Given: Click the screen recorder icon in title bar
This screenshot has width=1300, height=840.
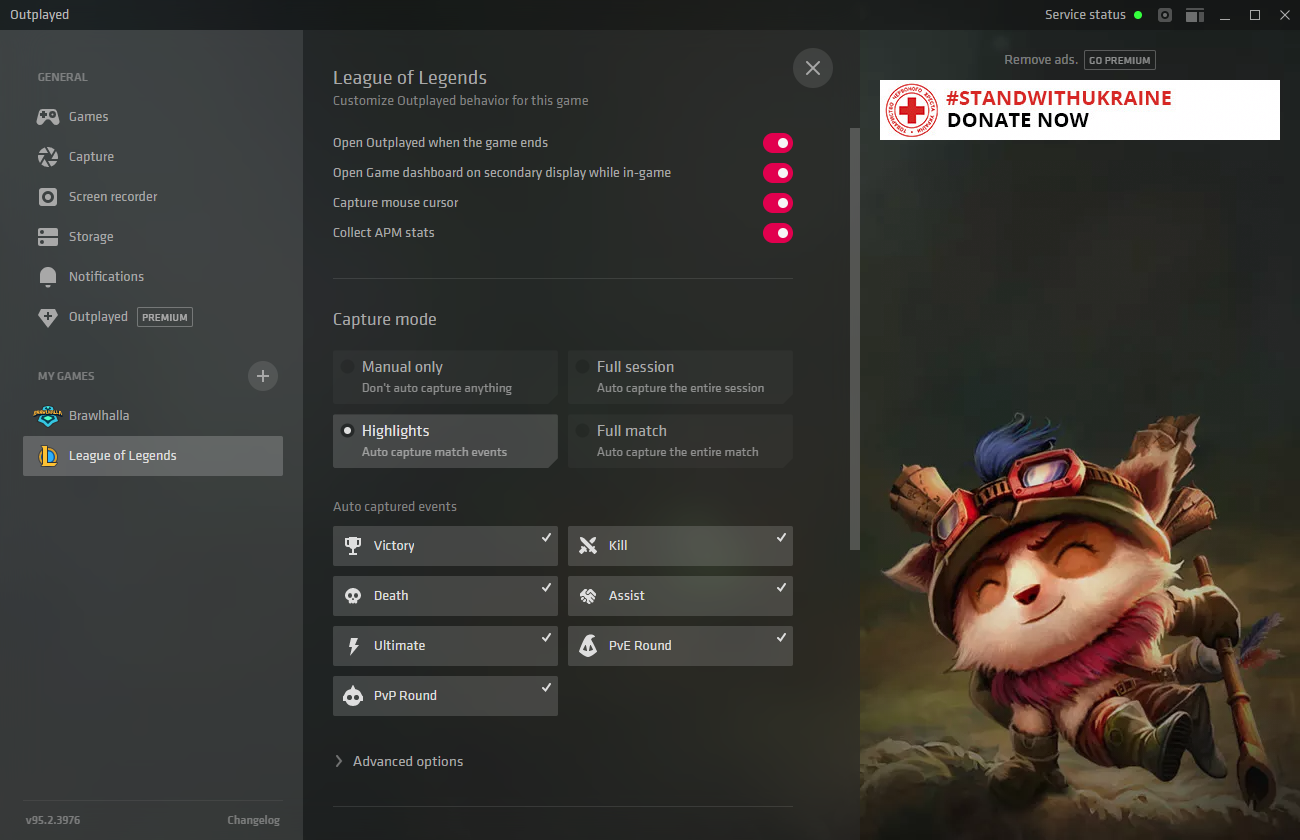Looking at the screenshot, I should coord(1165,15).
